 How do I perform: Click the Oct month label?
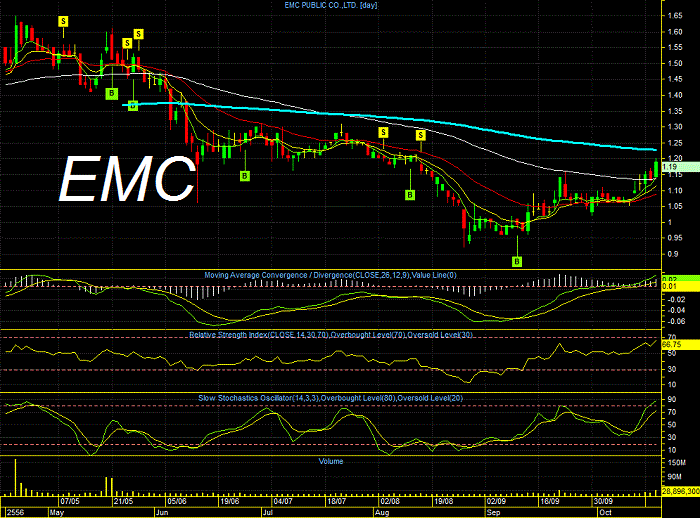tap(605, 512)
